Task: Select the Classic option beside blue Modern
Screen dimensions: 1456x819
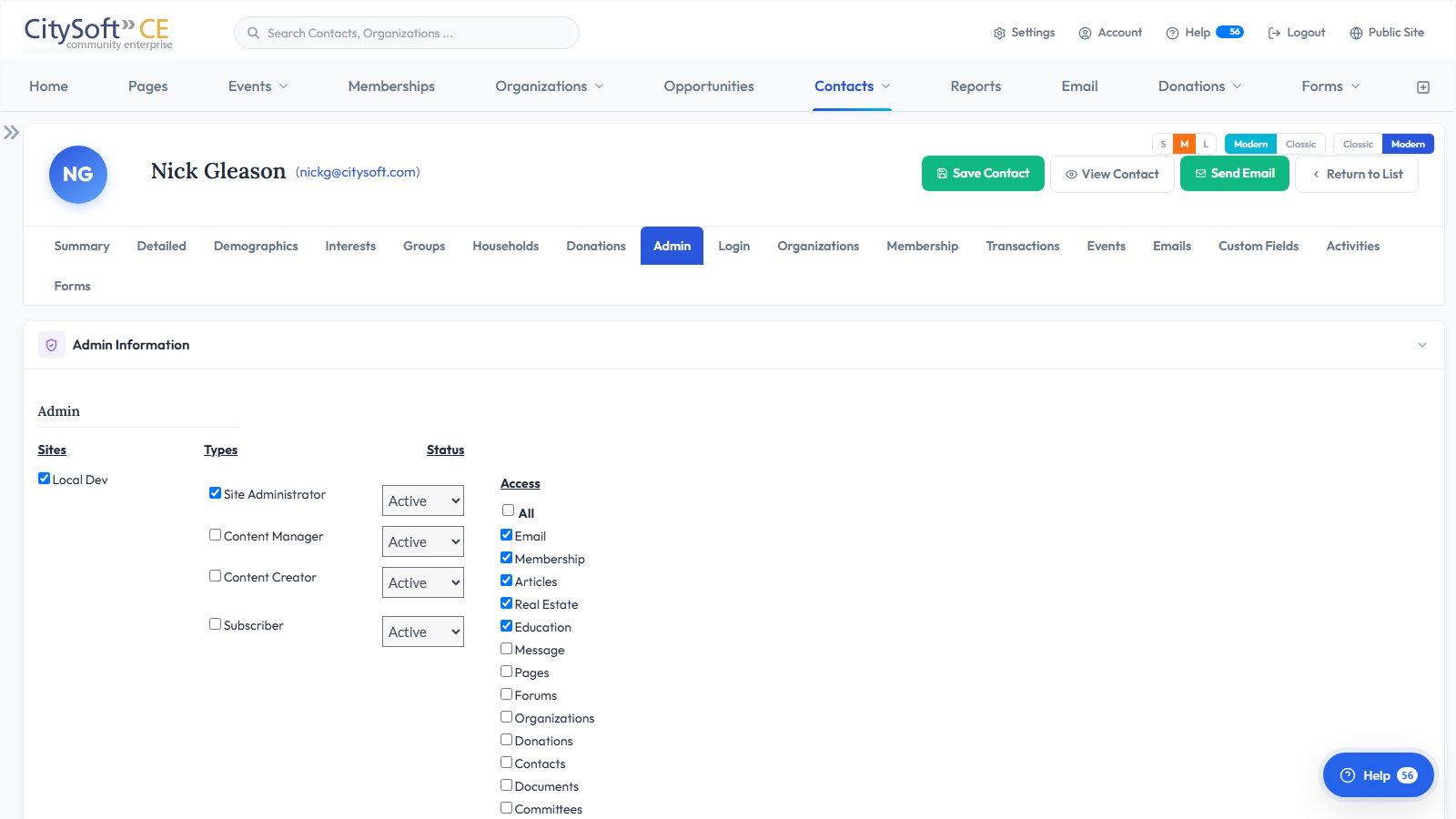Action: pos(1358,144)
